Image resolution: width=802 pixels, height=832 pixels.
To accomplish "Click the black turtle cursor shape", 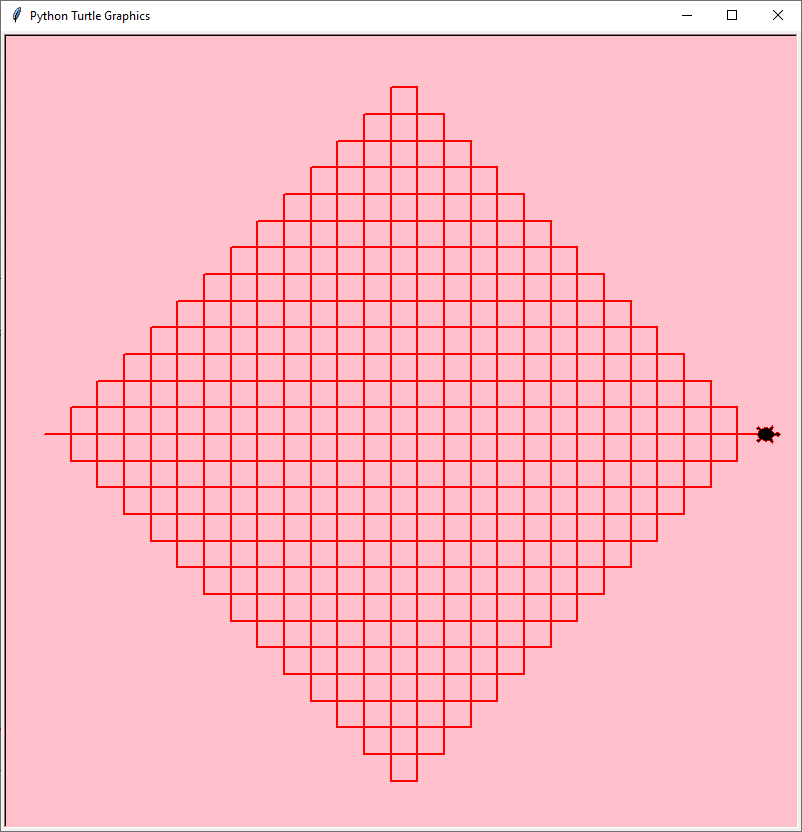I will pyautogui.click(x=767, y=434).
